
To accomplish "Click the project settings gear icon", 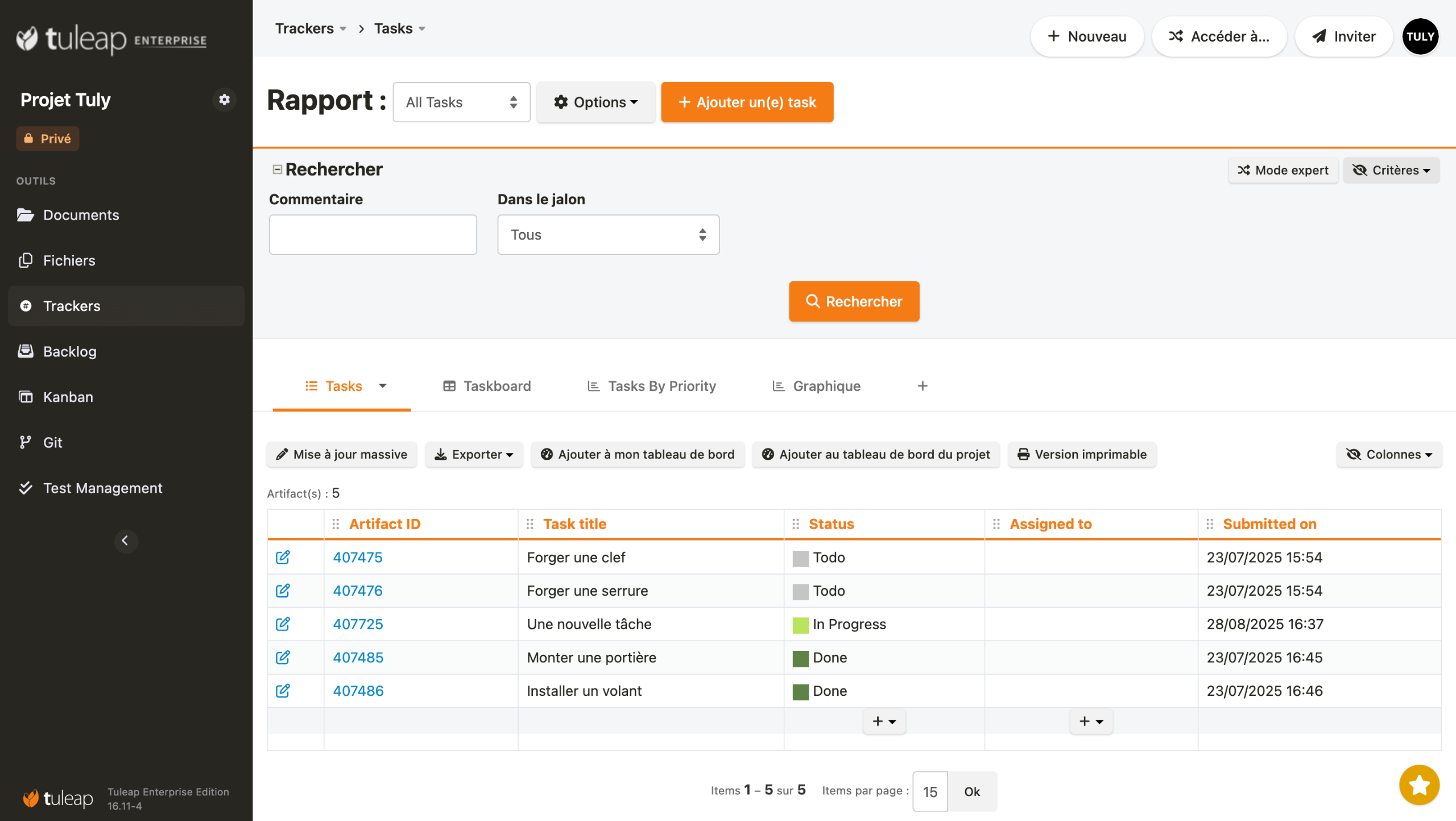I will [x=224, y=100].
